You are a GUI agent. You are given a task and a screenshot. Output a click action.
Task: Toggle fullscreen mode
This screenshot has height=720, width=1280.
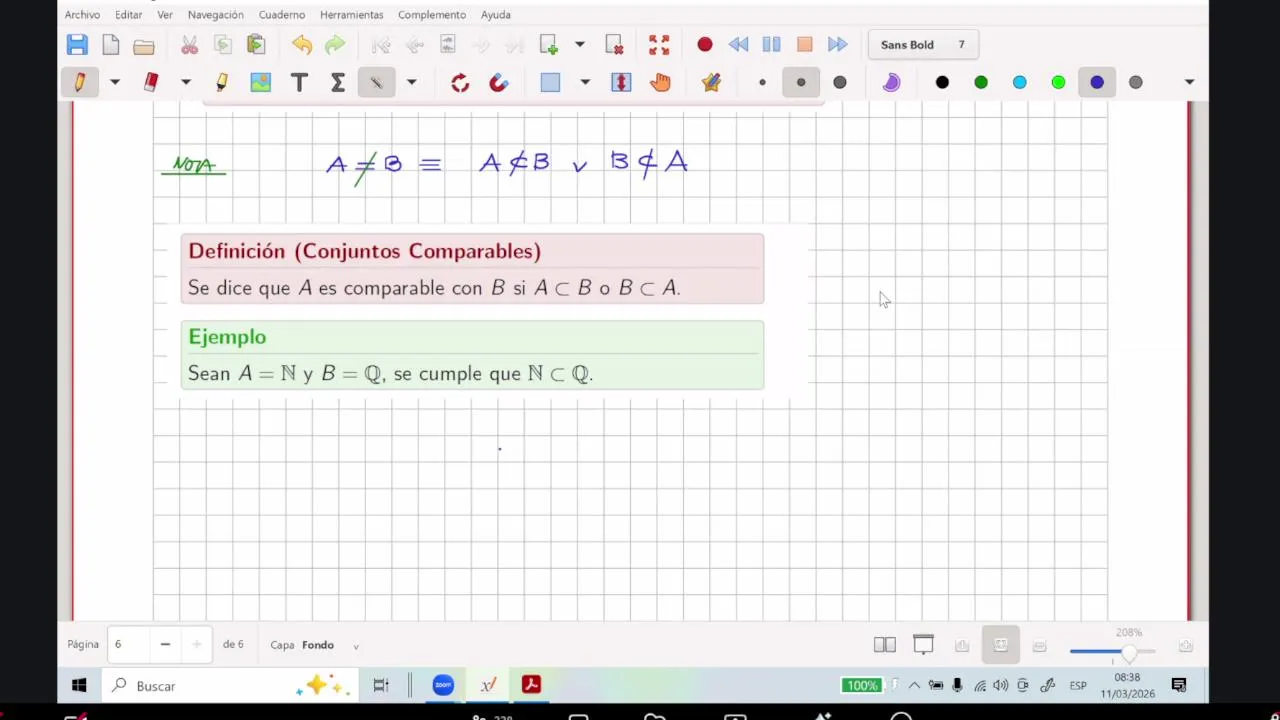659,45
